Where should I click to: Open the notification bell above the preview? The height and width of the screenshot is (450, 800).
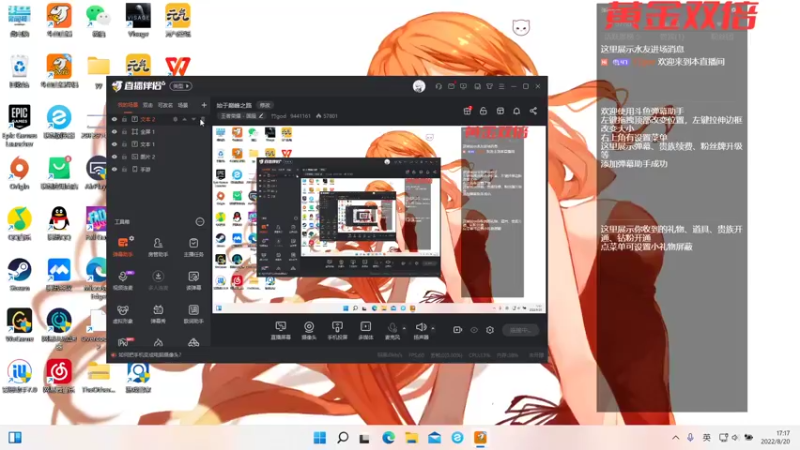click(x=516, y=111)
